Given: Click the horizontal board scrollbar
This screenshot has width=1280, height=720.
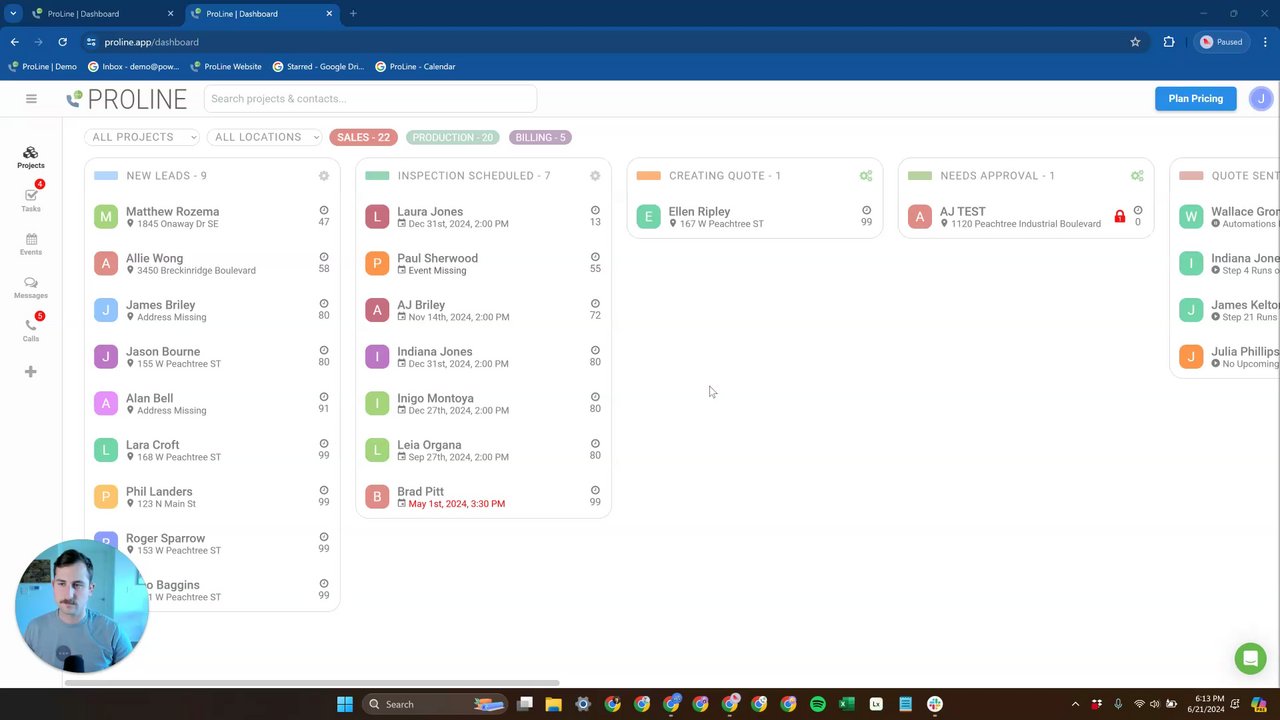Looking at the screenshot, I should point(311,683).
